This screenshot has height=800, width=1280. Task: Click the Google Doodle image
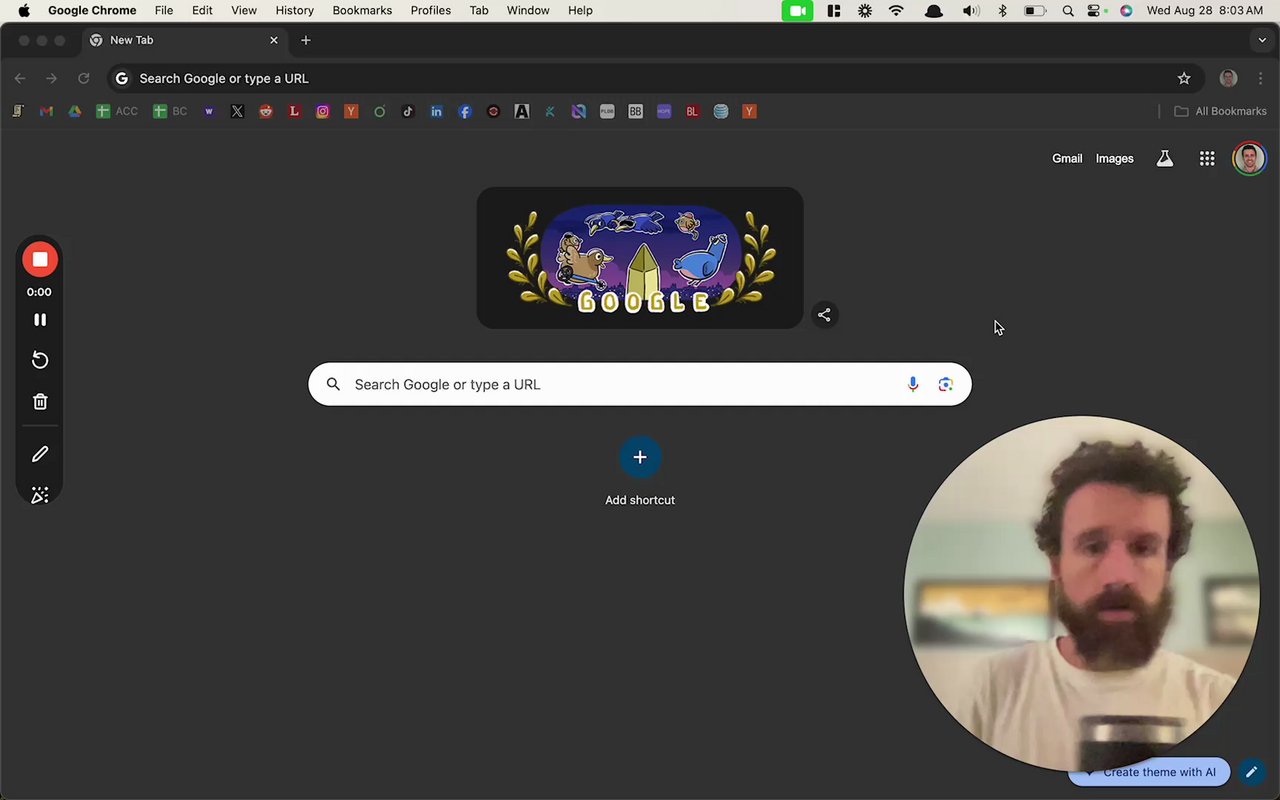(640, 258)
